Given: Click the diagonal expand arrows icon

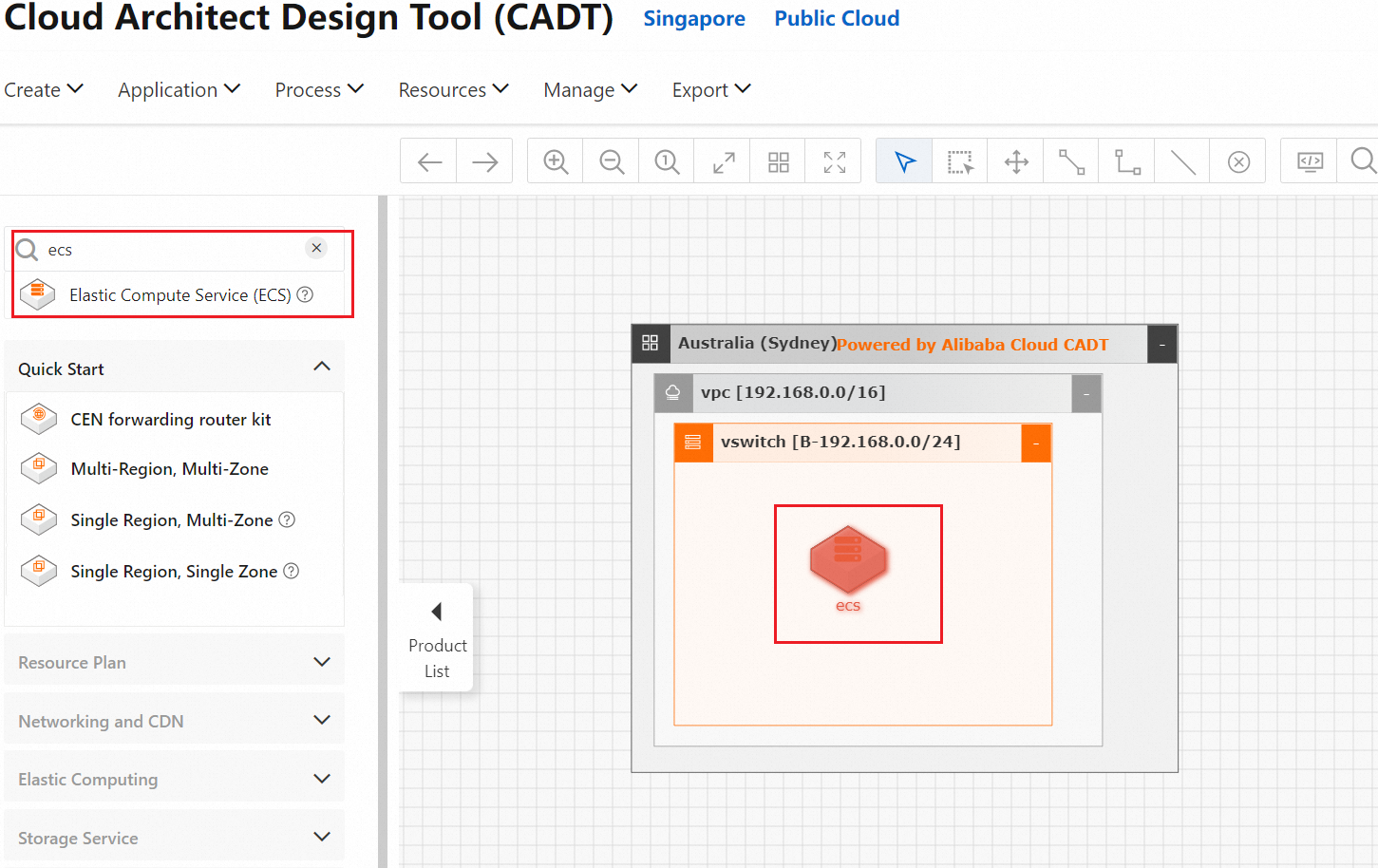Looking at the screenshot, I should click(x=723, y=161).
